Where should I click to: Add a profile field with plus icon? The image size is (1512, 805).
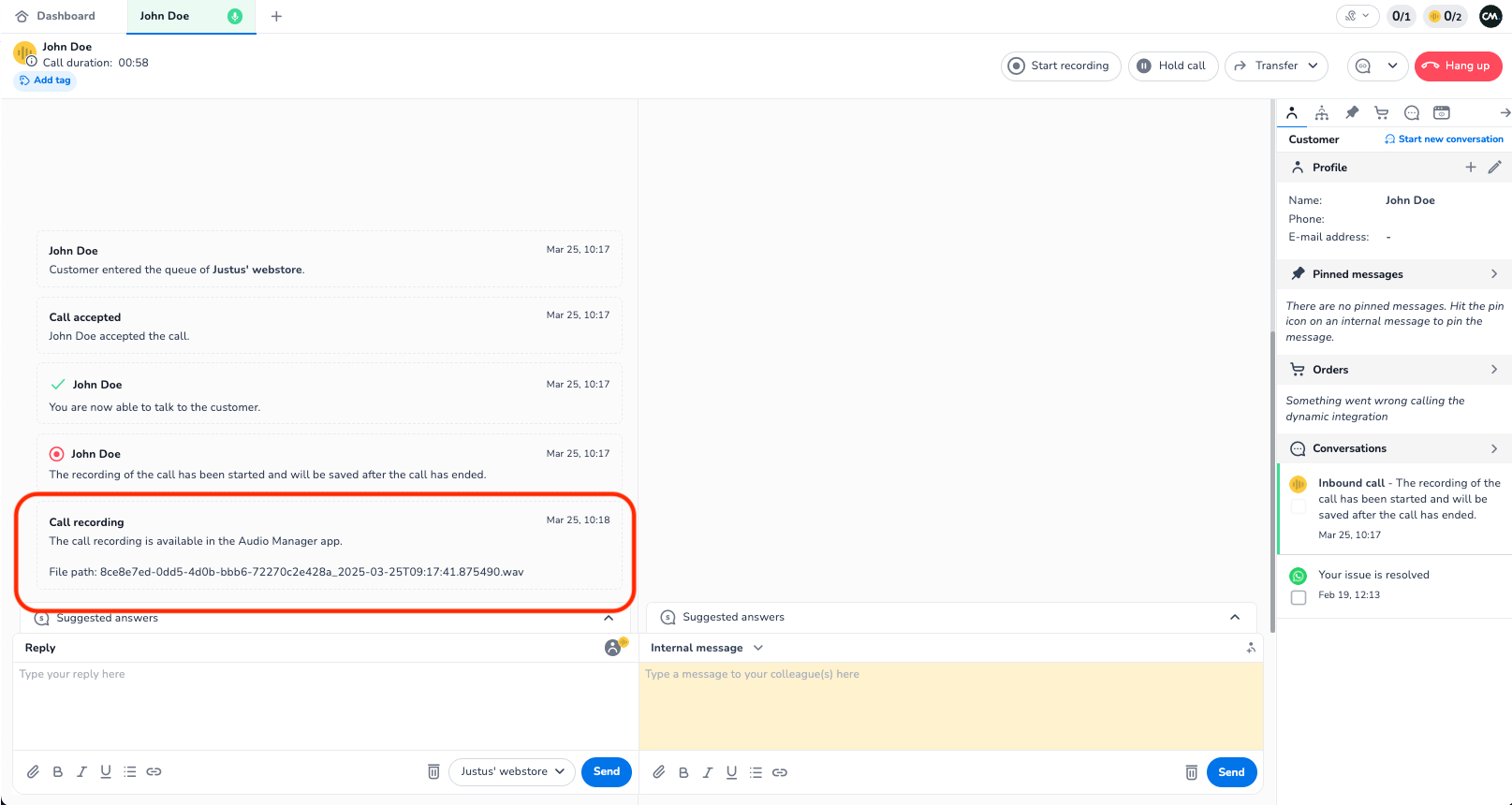click(1471, 168)
